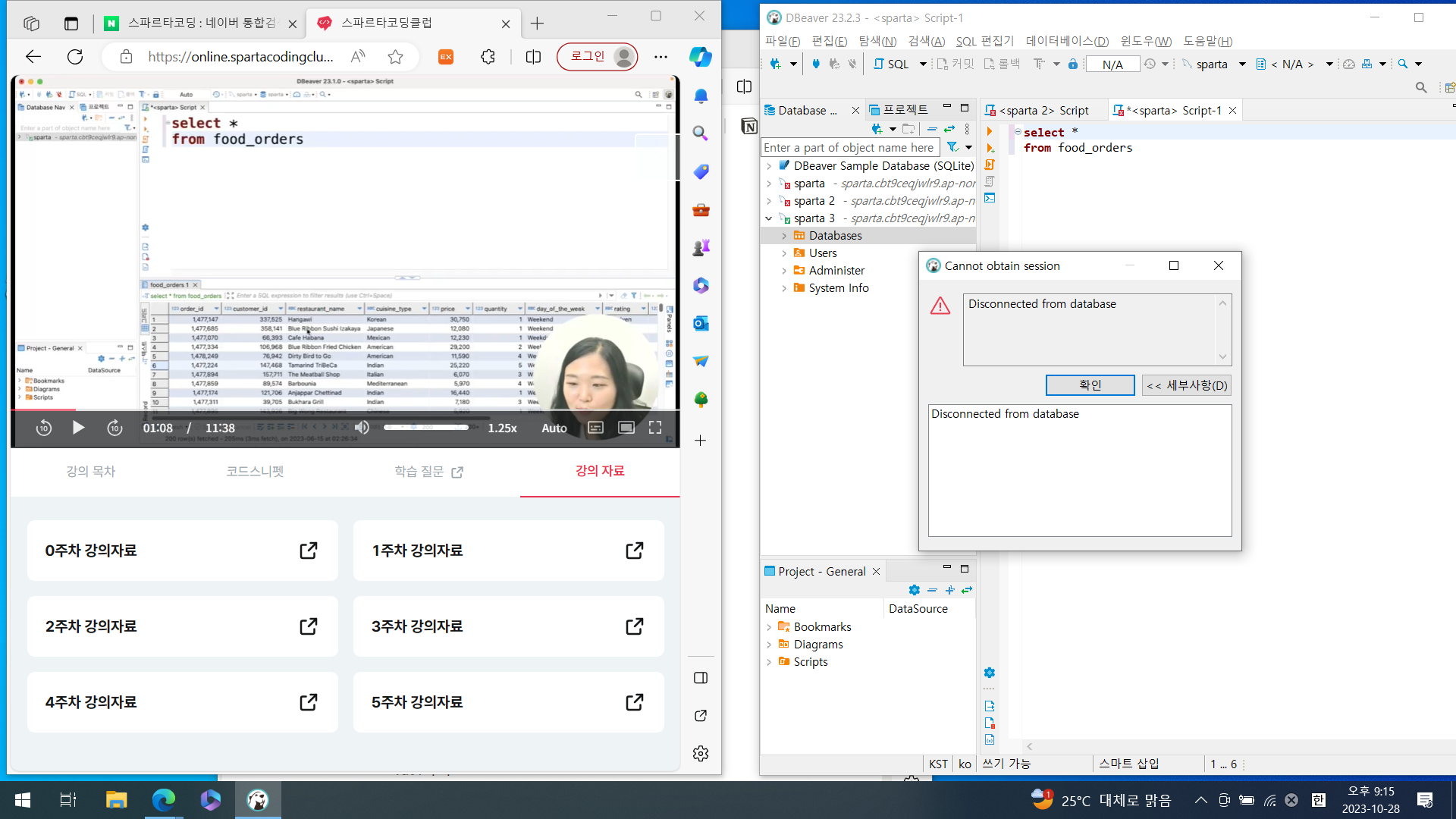
Task: Skip video forward 10 seconds
Action: [x=115, y=428]
